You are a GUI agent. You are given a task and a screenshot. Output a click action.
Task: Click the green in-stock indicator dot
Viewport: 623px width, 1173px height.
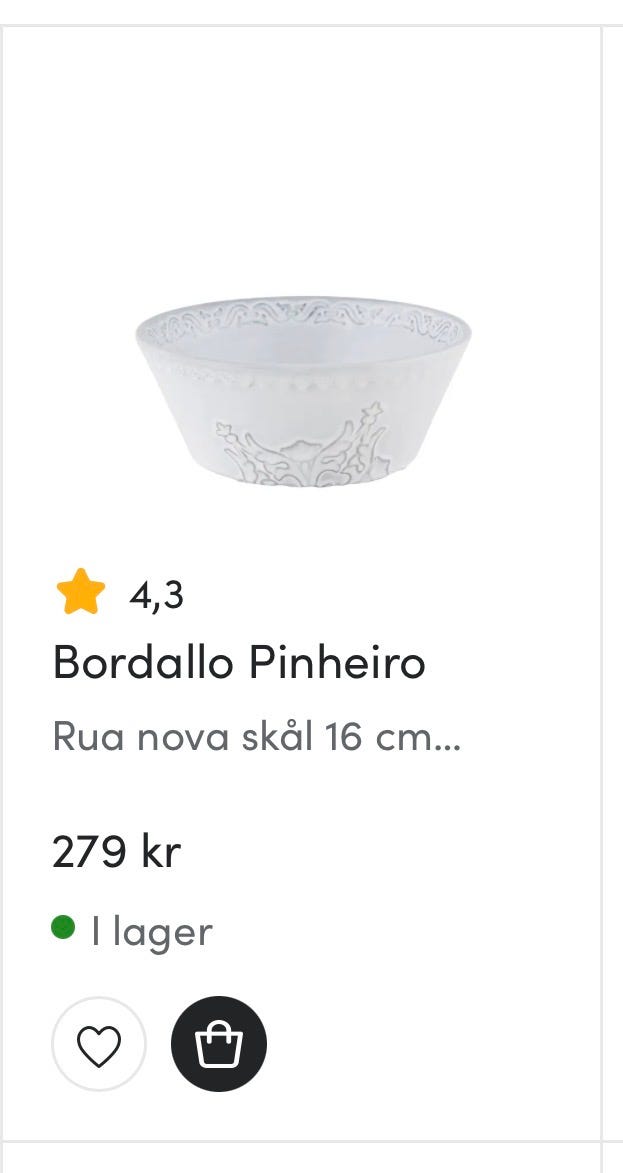coord(64,928)
